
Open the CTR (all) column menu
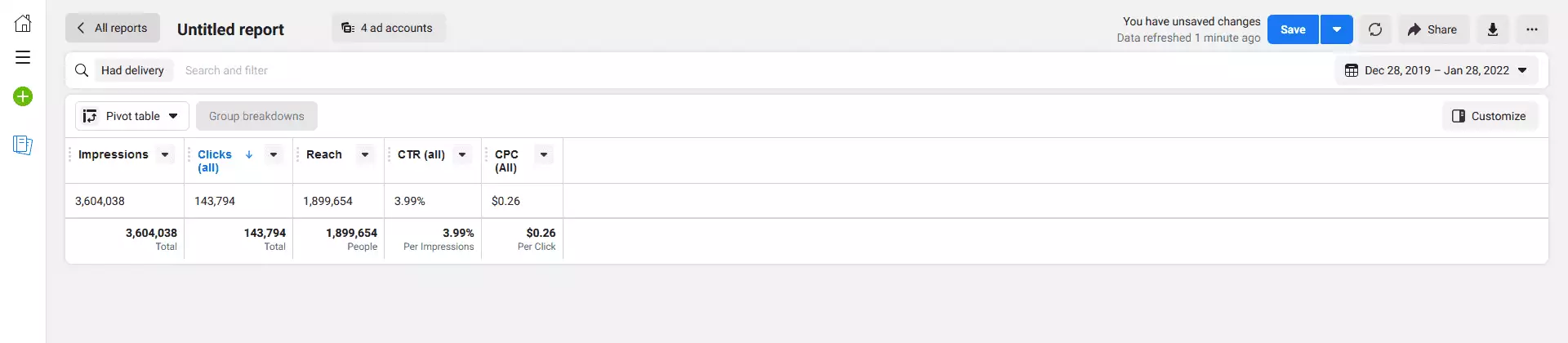(x=462, y=154)
